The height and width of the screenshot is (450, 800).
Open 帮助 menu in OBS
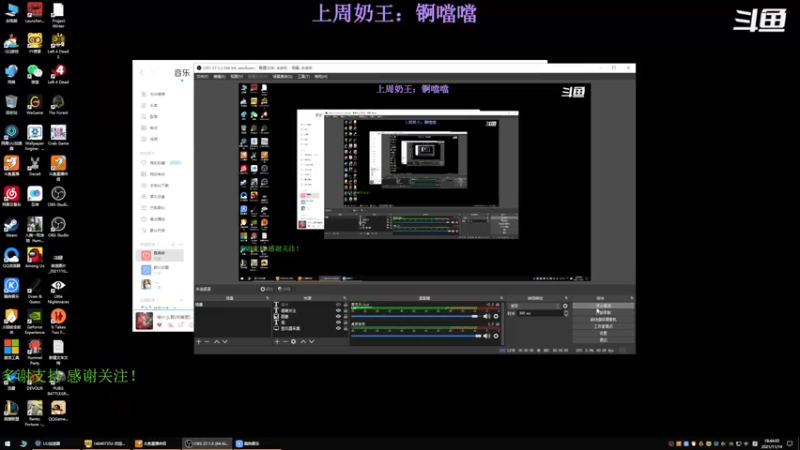pos(321,77)
